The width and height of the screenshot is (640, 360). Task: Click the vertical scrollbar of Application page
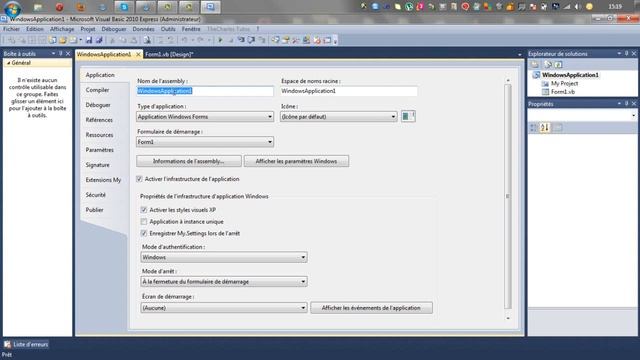[x=508, y=196]
